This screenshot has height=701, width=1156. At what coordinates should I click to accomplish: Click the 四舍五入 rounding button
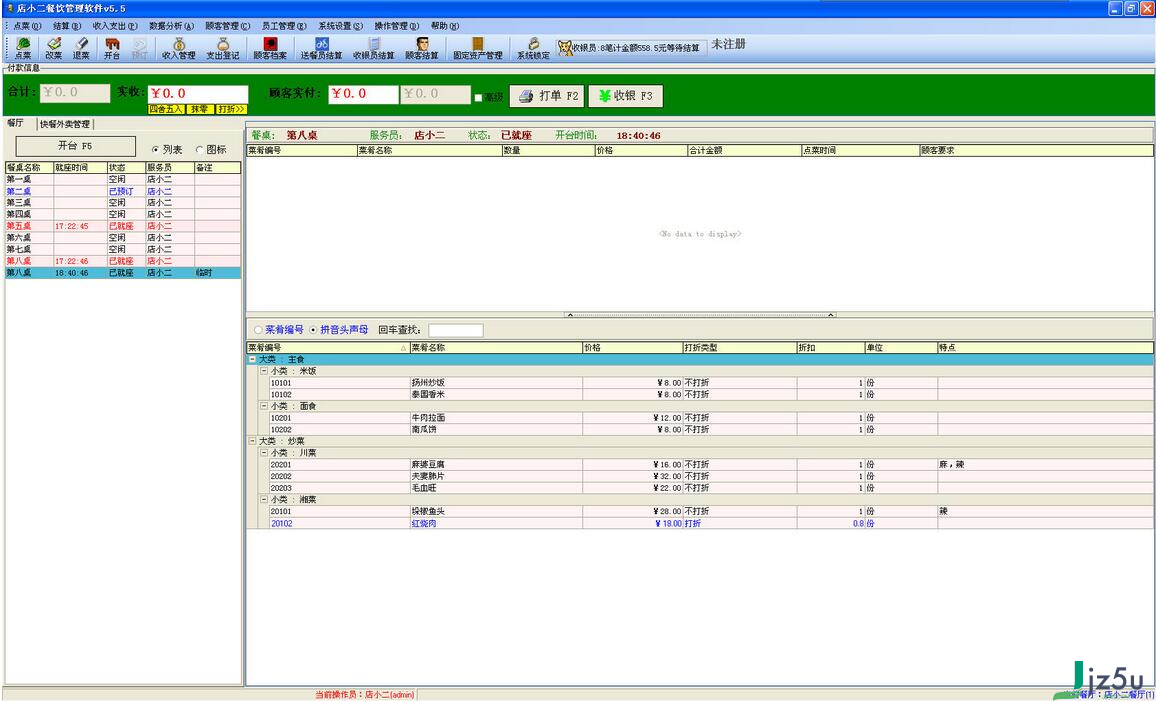pos(167,109)
